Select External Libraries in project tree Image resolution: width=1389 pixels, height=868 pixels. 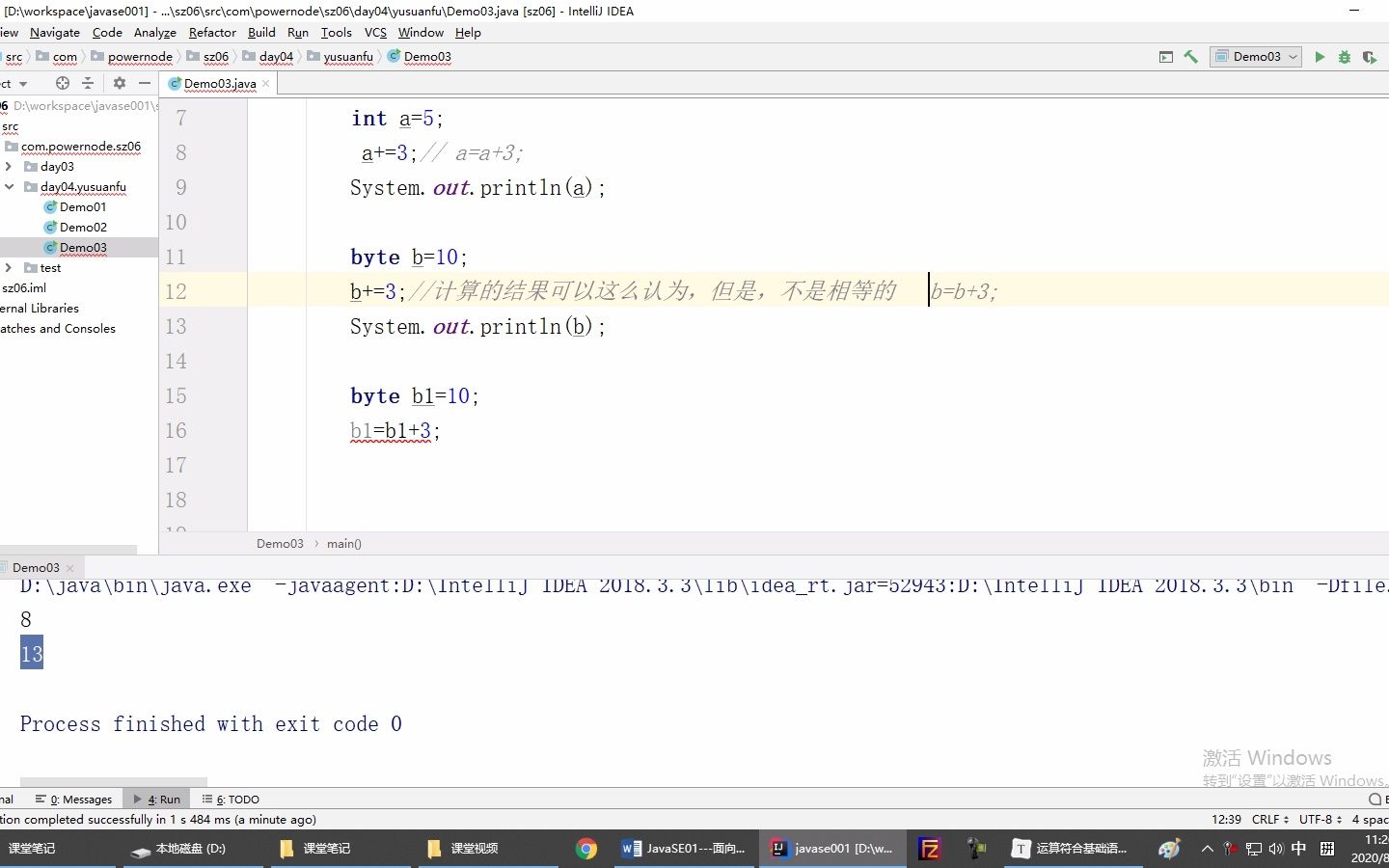point(40,308)
